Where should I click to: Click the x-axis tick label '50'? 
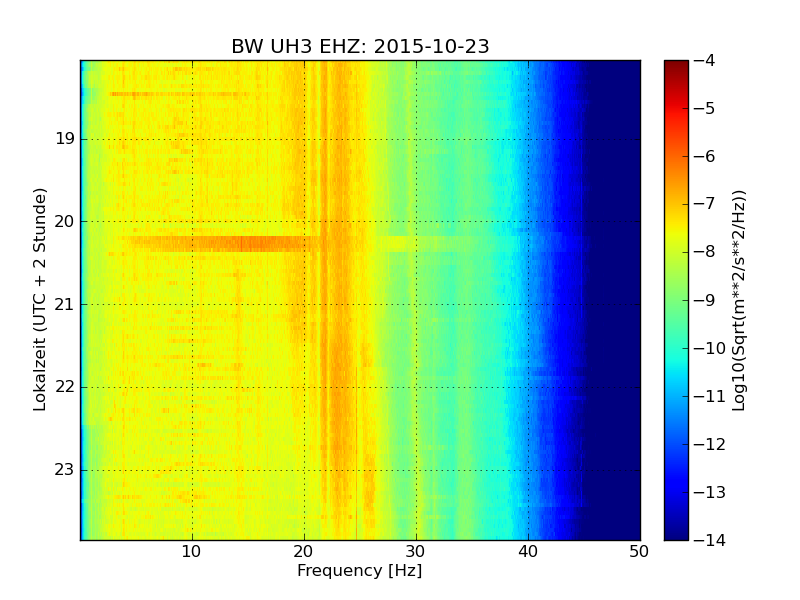tap(639, 552)
